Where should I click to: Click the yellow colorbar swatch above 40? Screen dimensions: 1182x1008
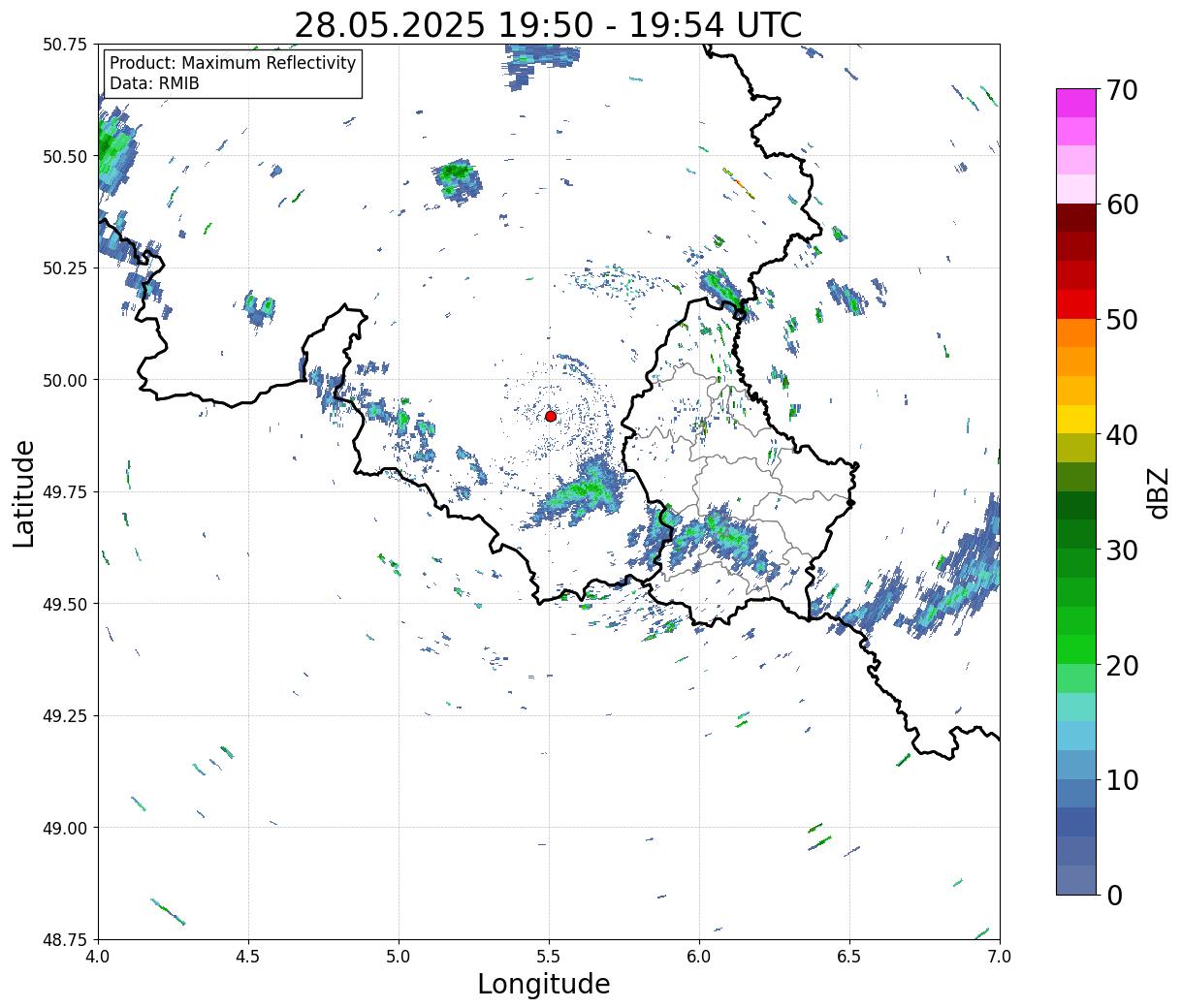pos(1076,420)
